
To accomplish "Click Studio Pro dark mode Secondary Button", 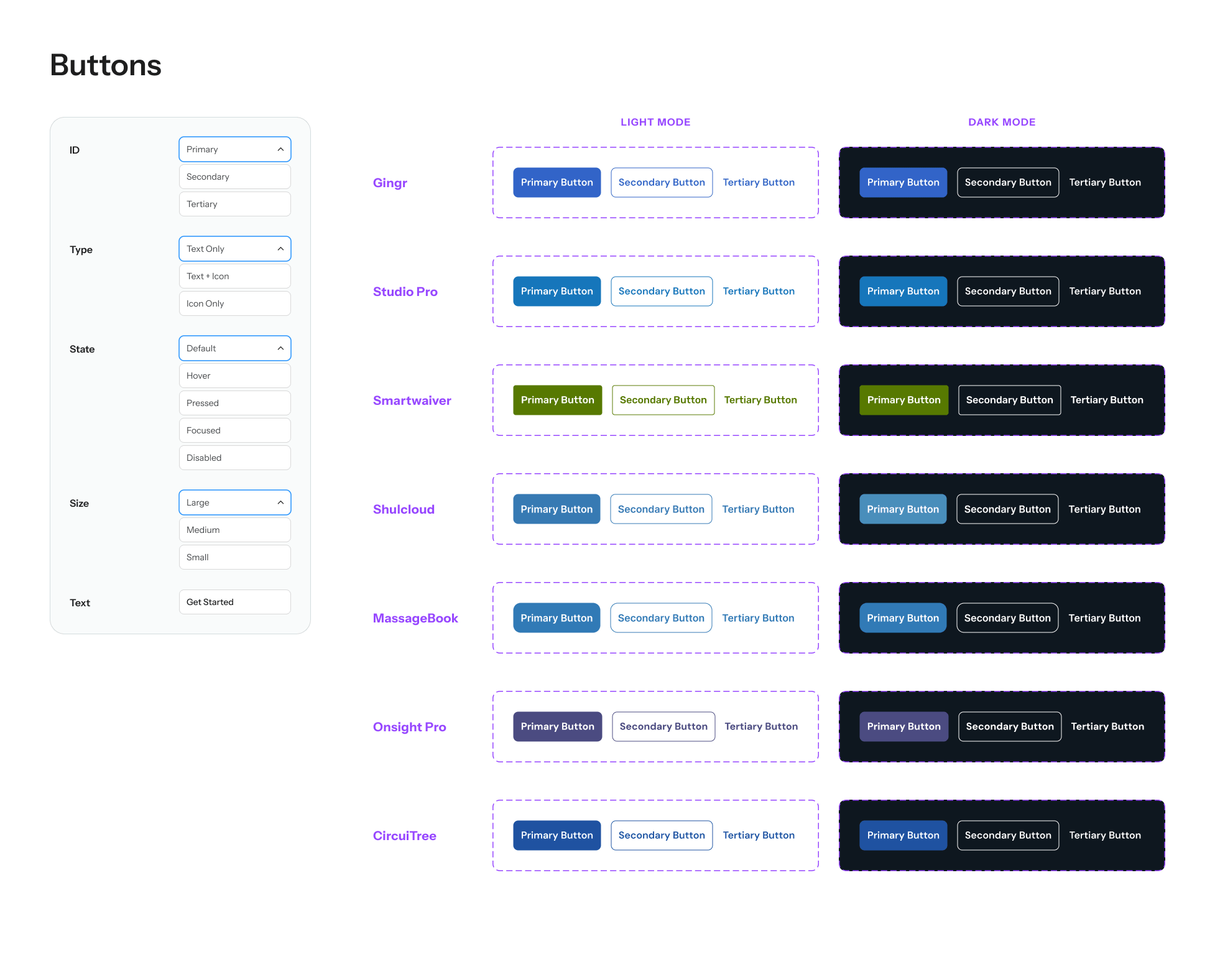I will pos(1008,291).
